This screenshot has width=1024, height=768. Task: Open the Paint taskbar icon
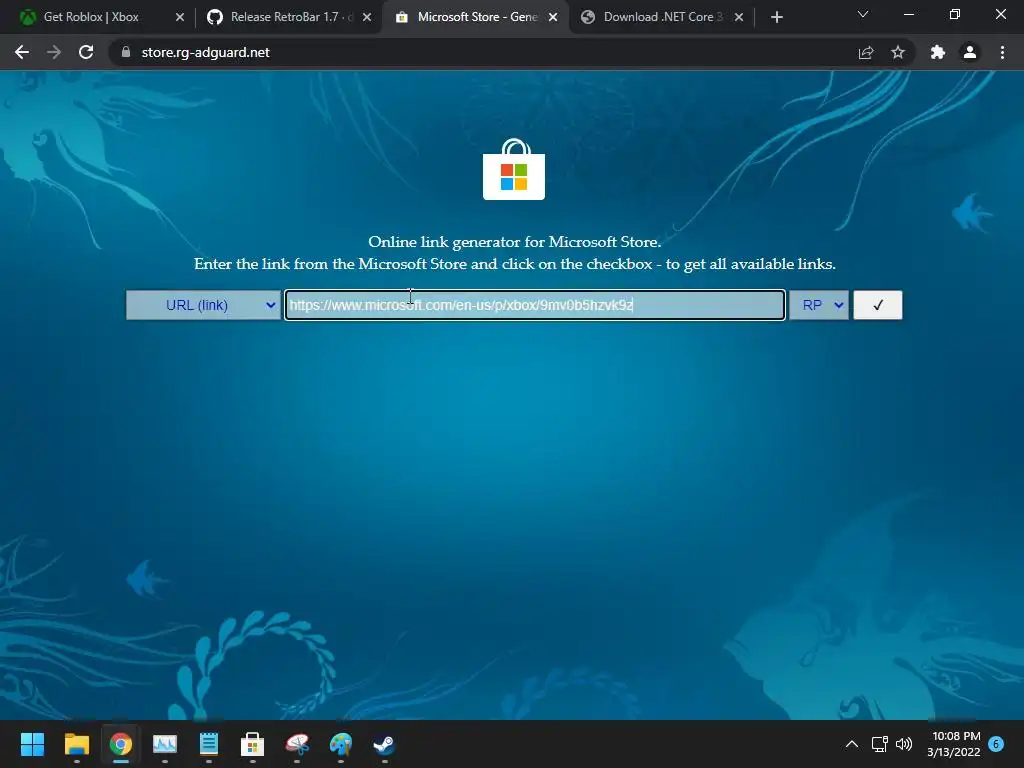click(341, 744)
